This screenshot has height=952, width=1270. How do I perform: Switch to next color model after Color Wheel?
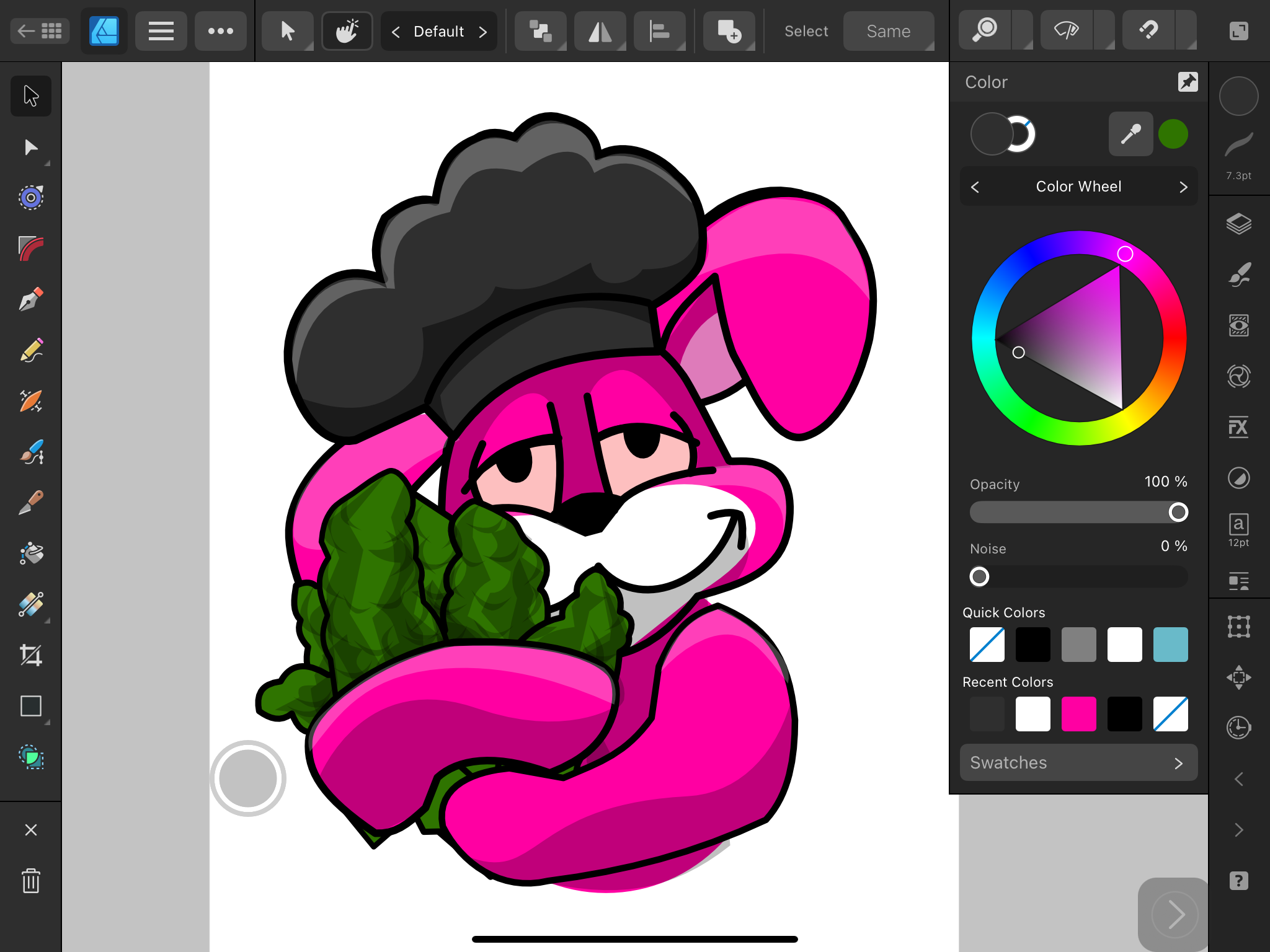(1183, 187)
